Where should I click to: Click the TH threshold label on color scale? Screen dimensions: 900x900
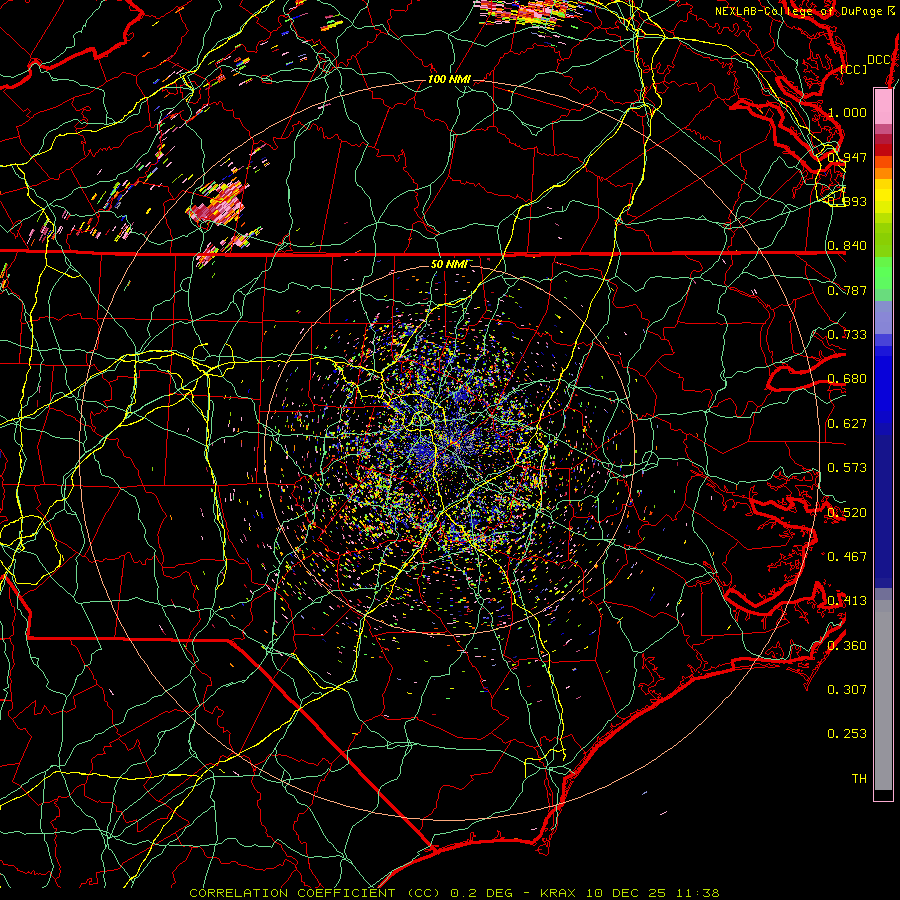point(859,779)
